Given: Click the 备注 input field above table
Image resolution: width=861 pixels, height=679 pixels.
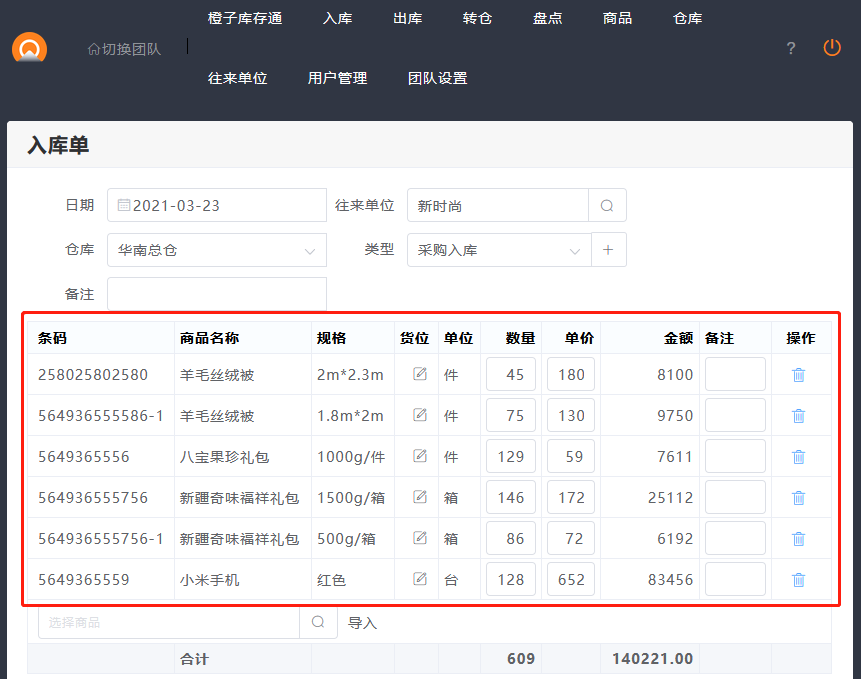Looking at the screenshot, I should 216,294.
